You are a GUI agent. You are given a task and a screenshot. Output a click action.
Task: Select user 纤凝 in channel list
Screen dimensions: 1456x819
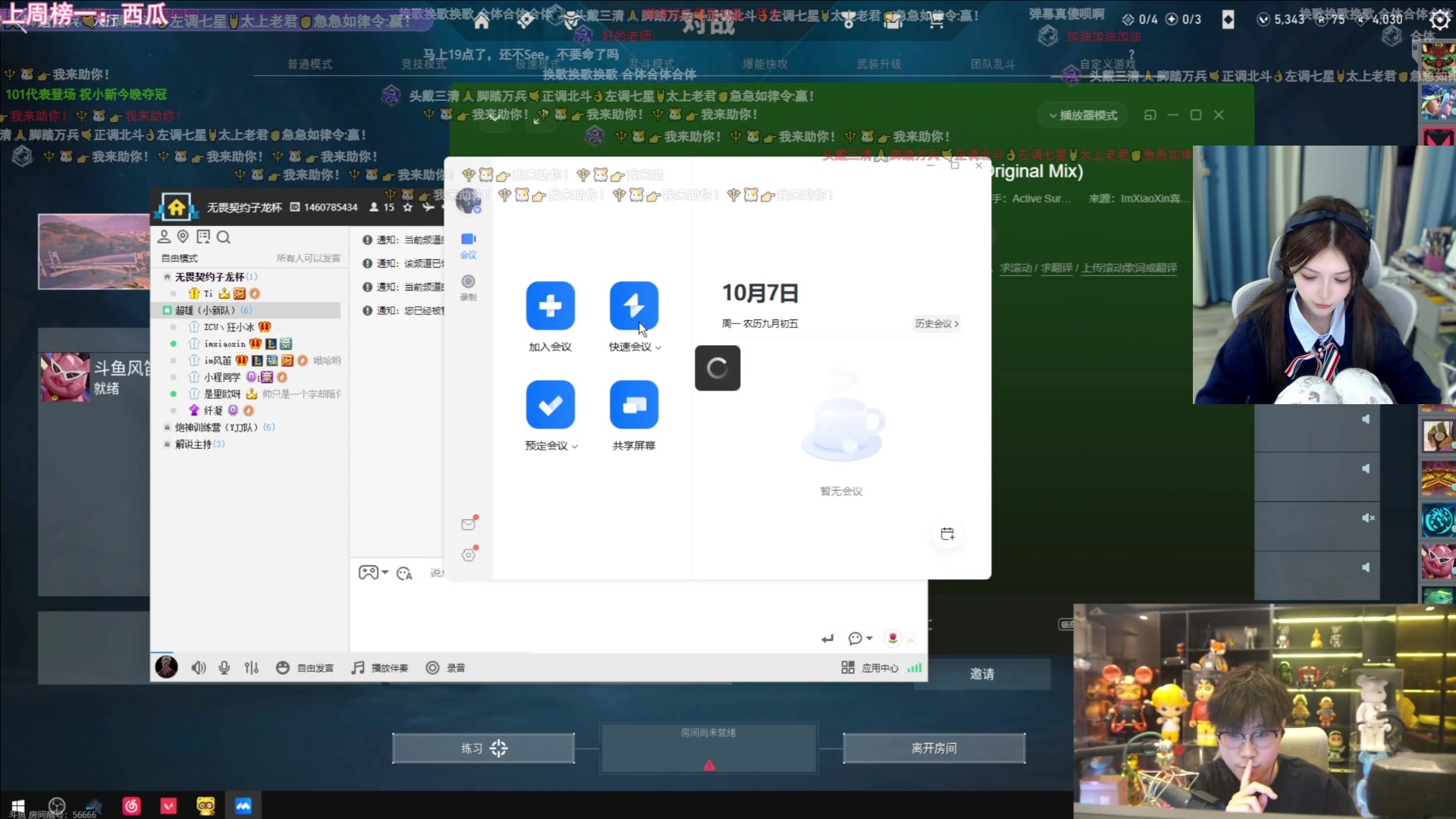[x=213, y=410]
